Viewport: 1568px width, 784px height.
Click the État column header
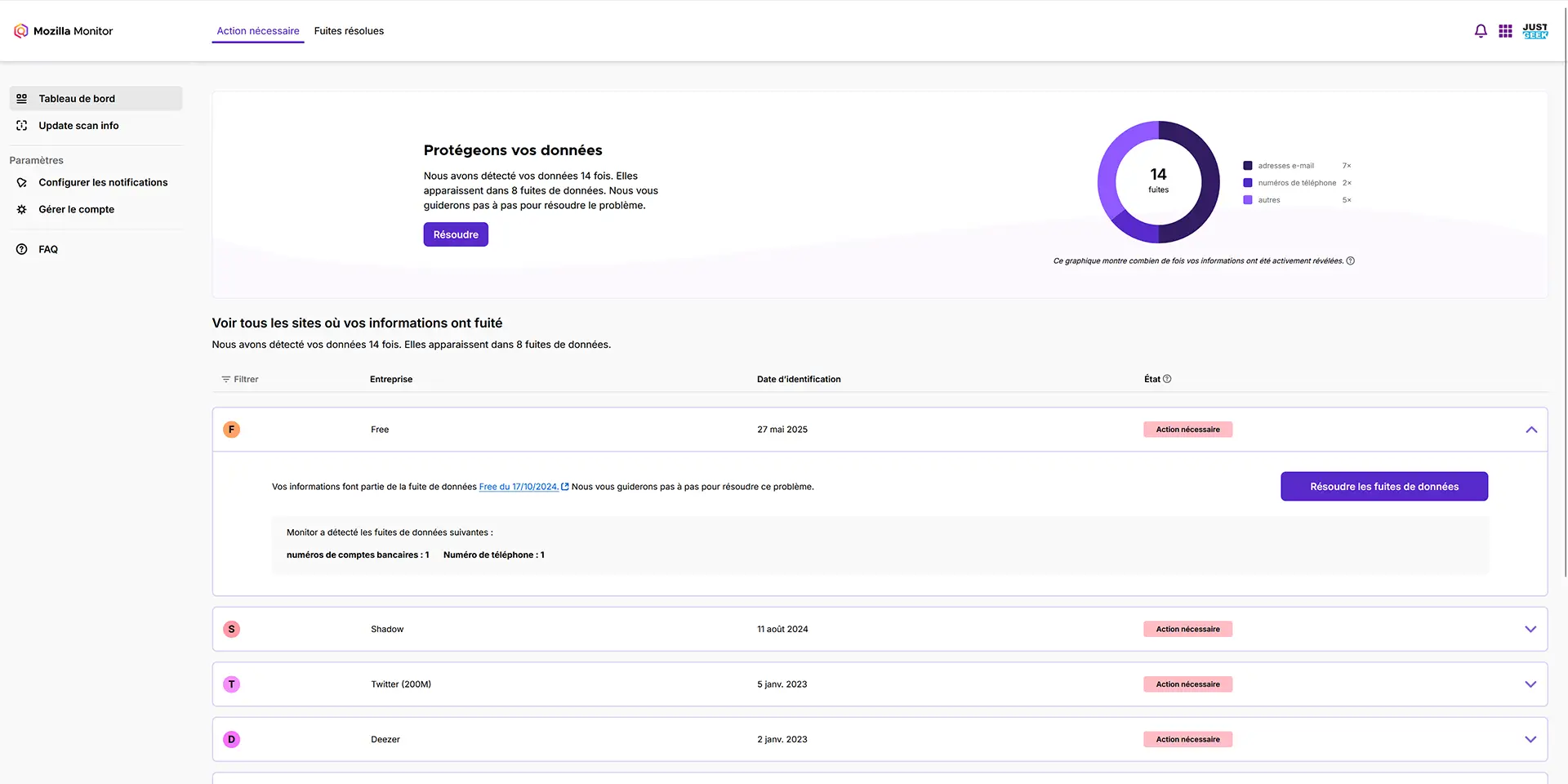(1151, 380)
